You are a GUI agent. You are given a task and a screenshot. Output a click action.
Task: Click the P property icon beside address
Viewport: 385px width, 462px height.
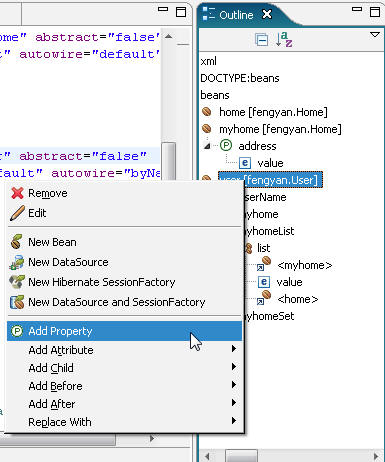226,145
